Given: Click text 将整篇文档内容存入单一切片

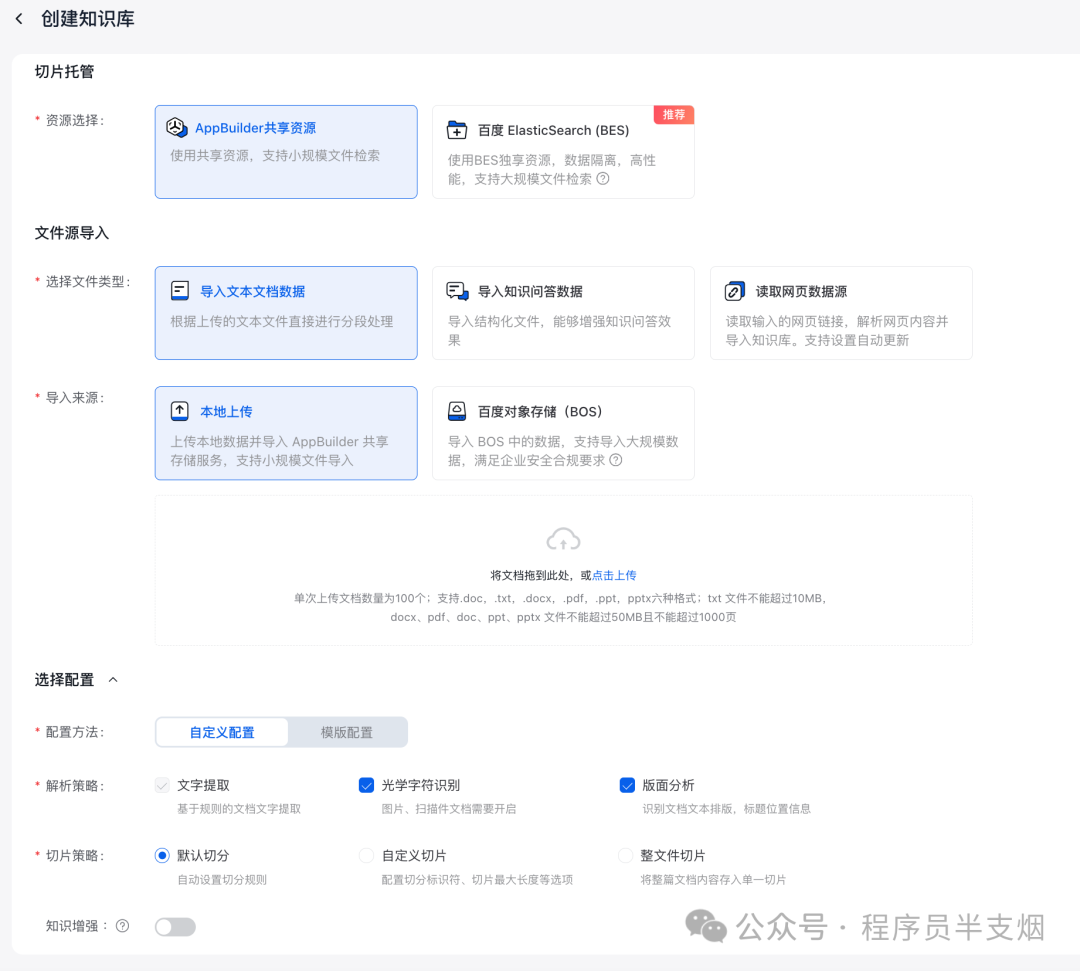Looking at the screenshot, I should point(714,879).
